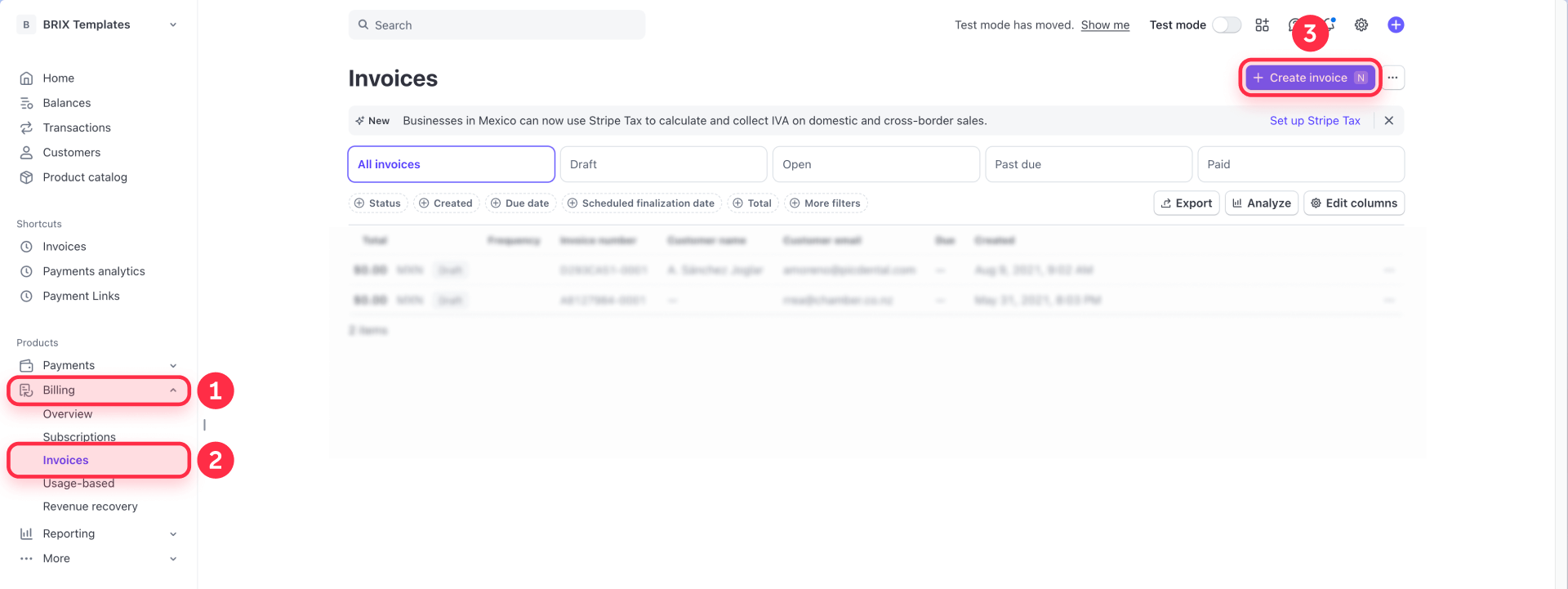The image size is (1568, 589).
Task: Add the Total filter
Action: pos(752,203)
